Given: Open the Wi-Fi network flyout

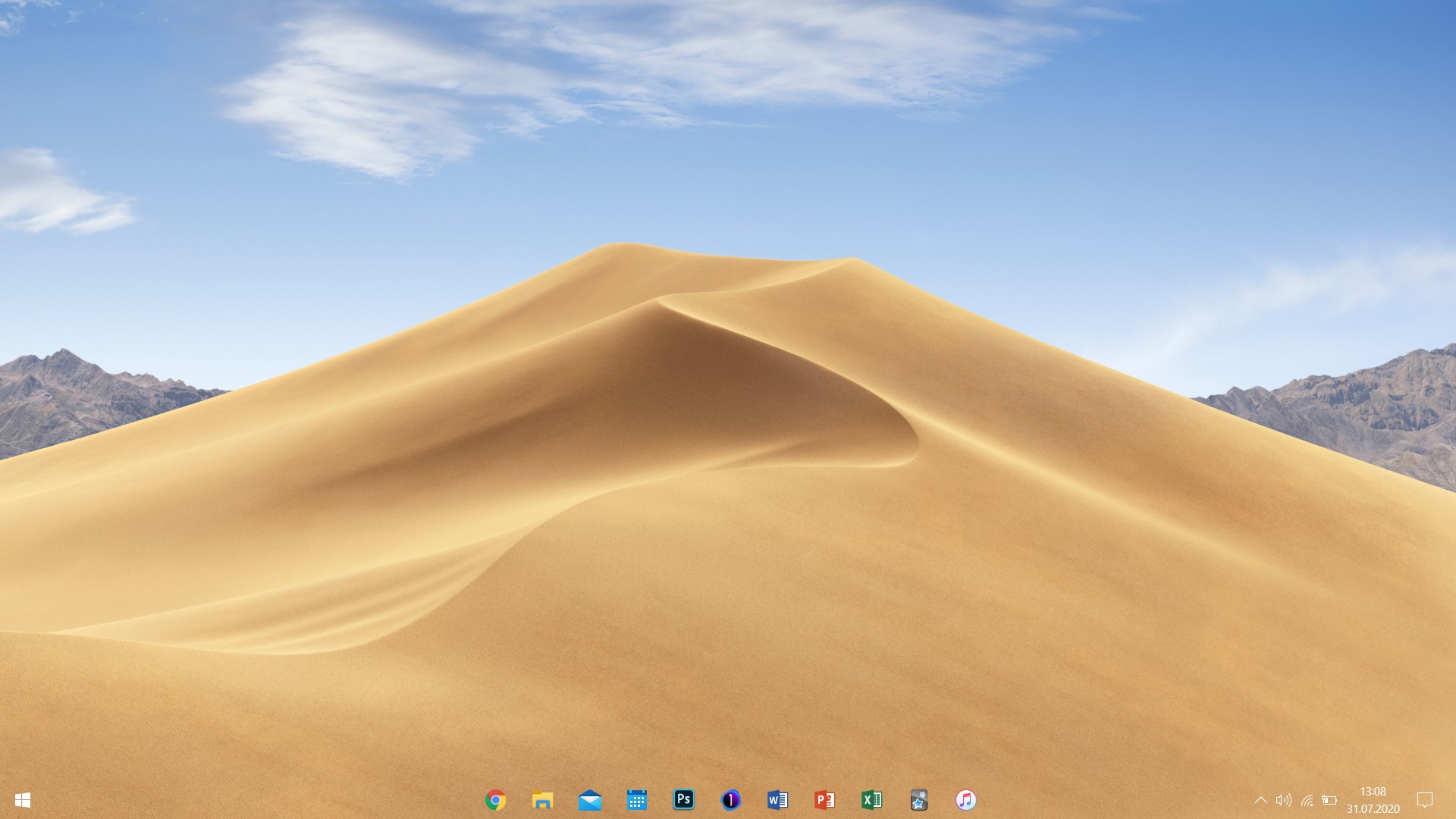Looking at the screenshot, I should pos(1306,800).
